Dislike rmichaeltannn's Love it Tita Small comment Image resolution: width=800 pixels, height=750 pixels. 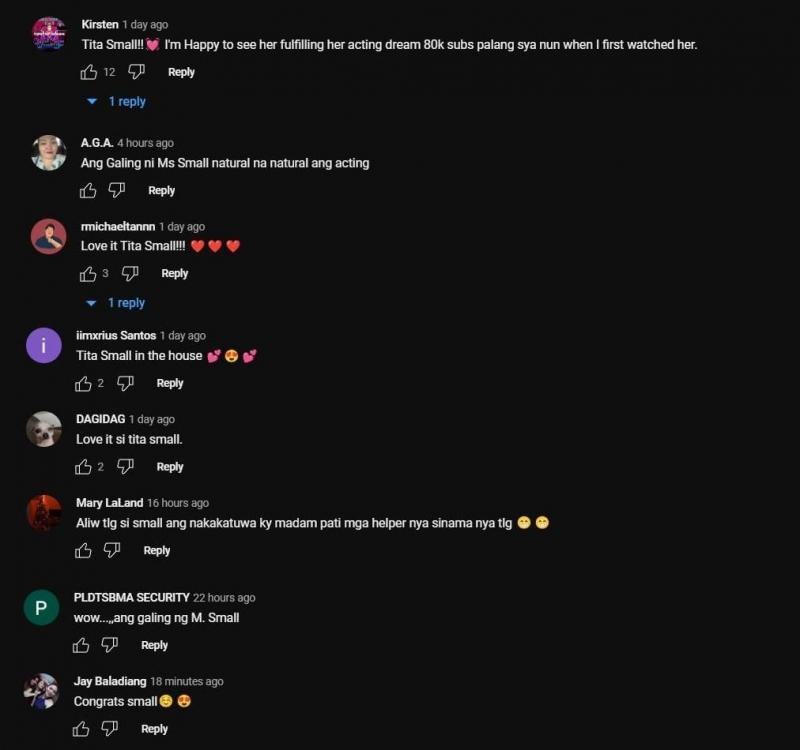130,274
